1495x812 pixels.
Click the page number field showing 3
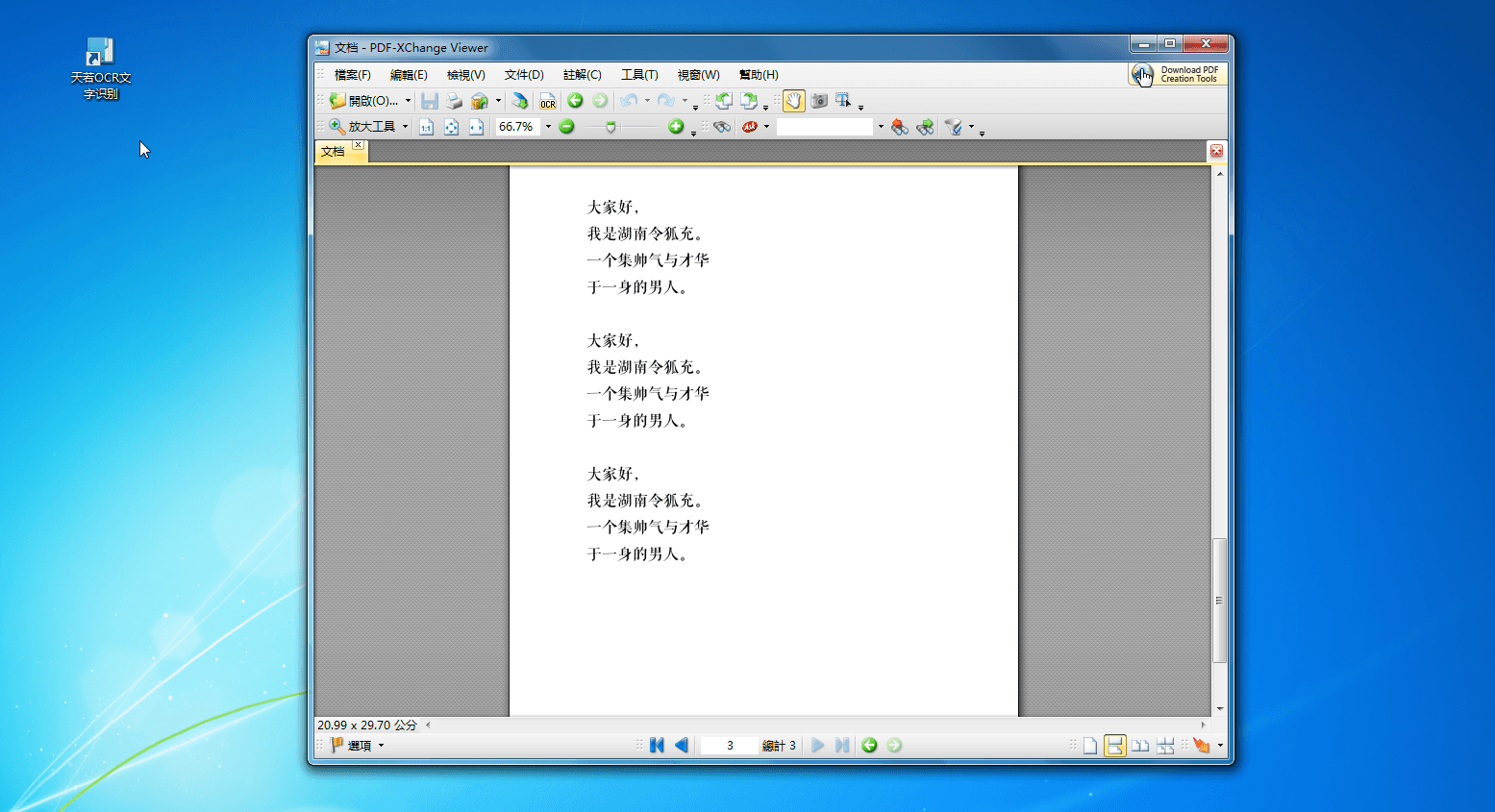pyautogui.click(x=730, y=746)
